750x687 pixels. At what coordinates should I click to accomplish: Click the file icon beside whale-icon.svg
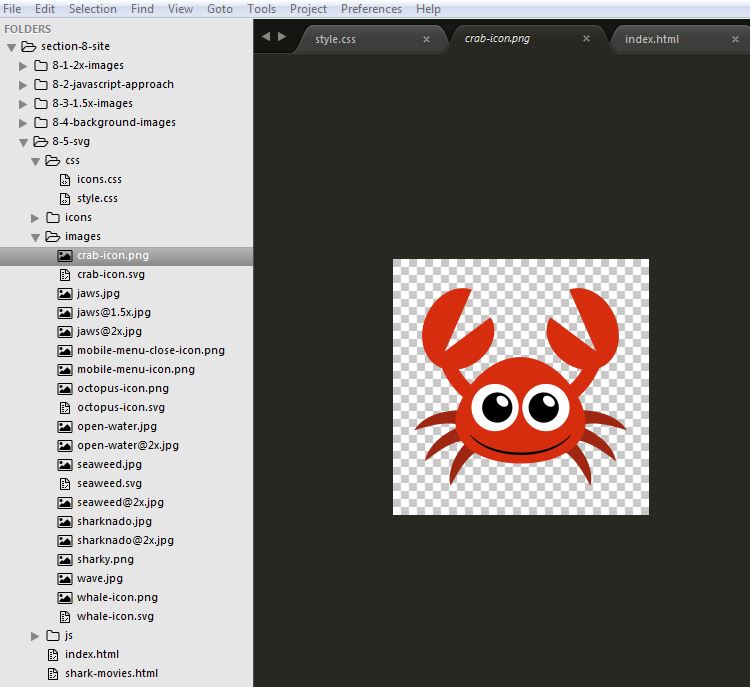point(65,617)
